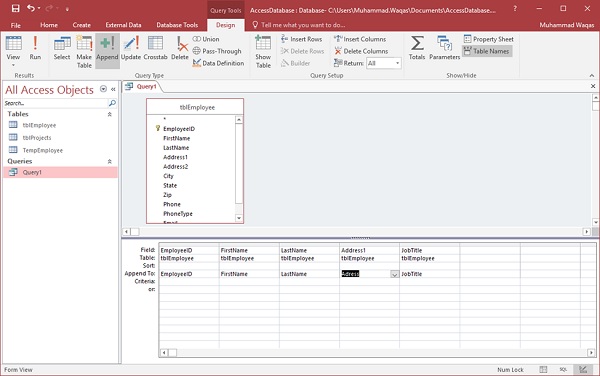This screenshot has height=376, width=600.
Task: Open the Parameters dialog
Action: click(x=444, y=48)
